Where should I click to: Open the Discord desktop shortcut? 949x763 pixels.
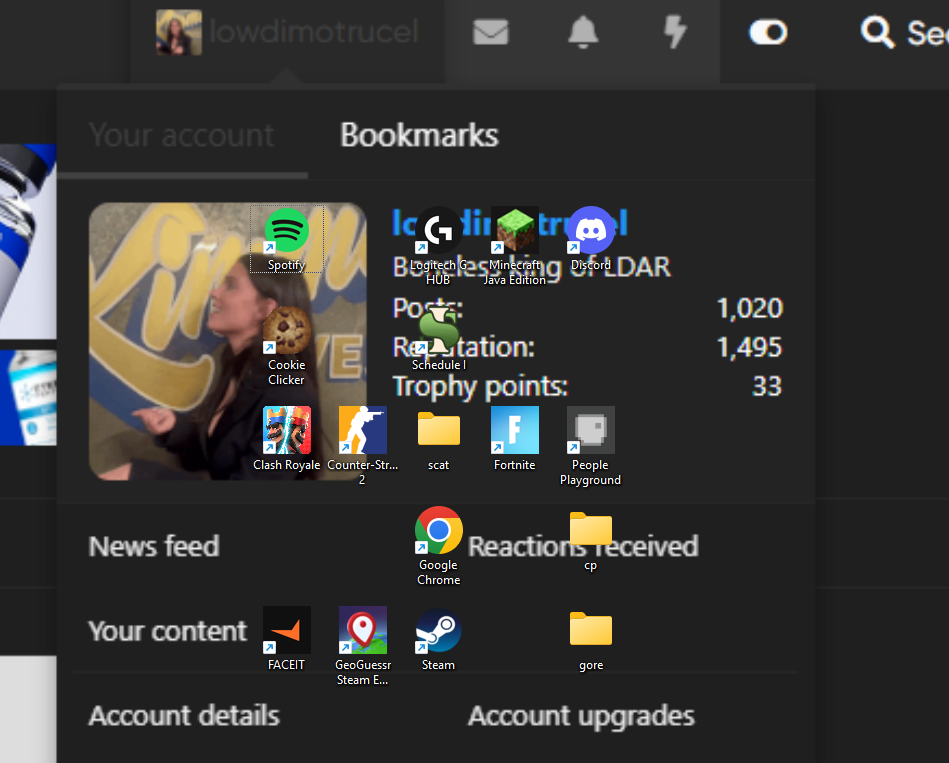[591, 239]
